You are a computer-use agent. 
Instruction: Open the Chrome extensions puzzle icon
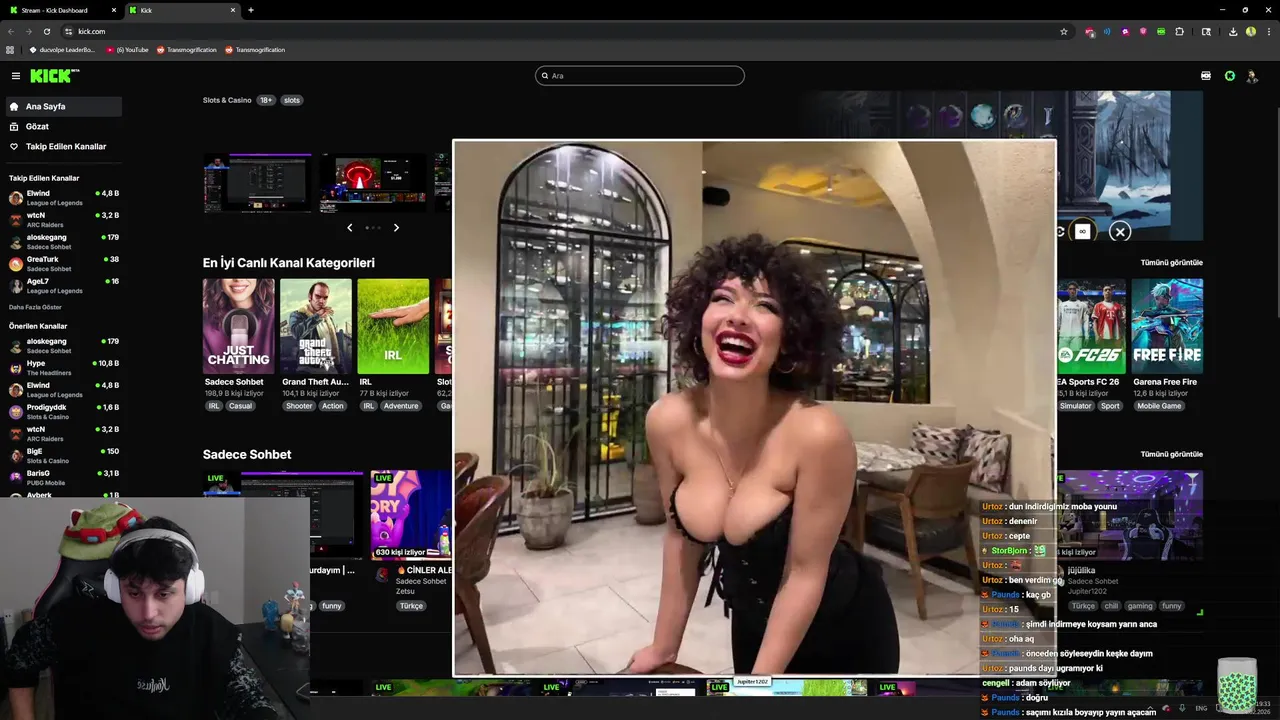(x=1179, y=31)
